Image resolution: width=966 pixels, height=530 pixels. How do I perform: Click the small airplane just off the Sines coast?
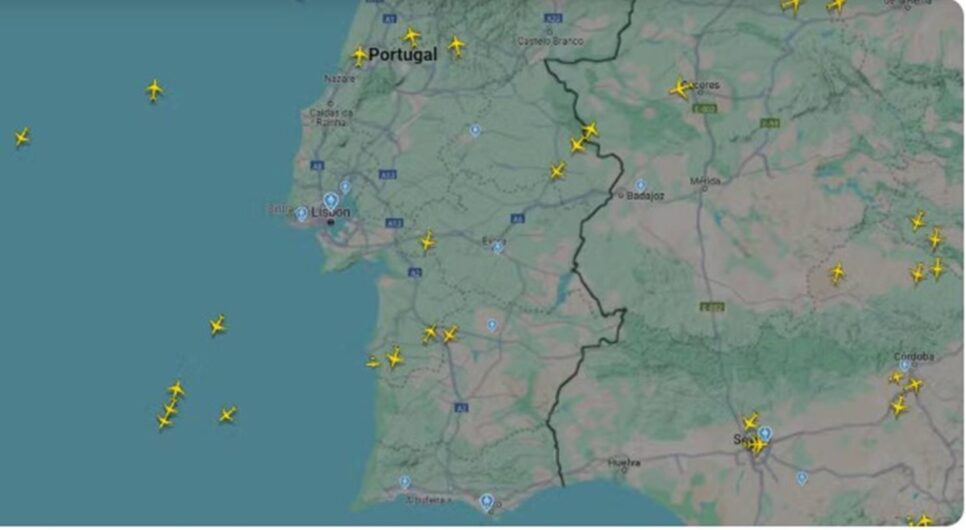[373, 362]
